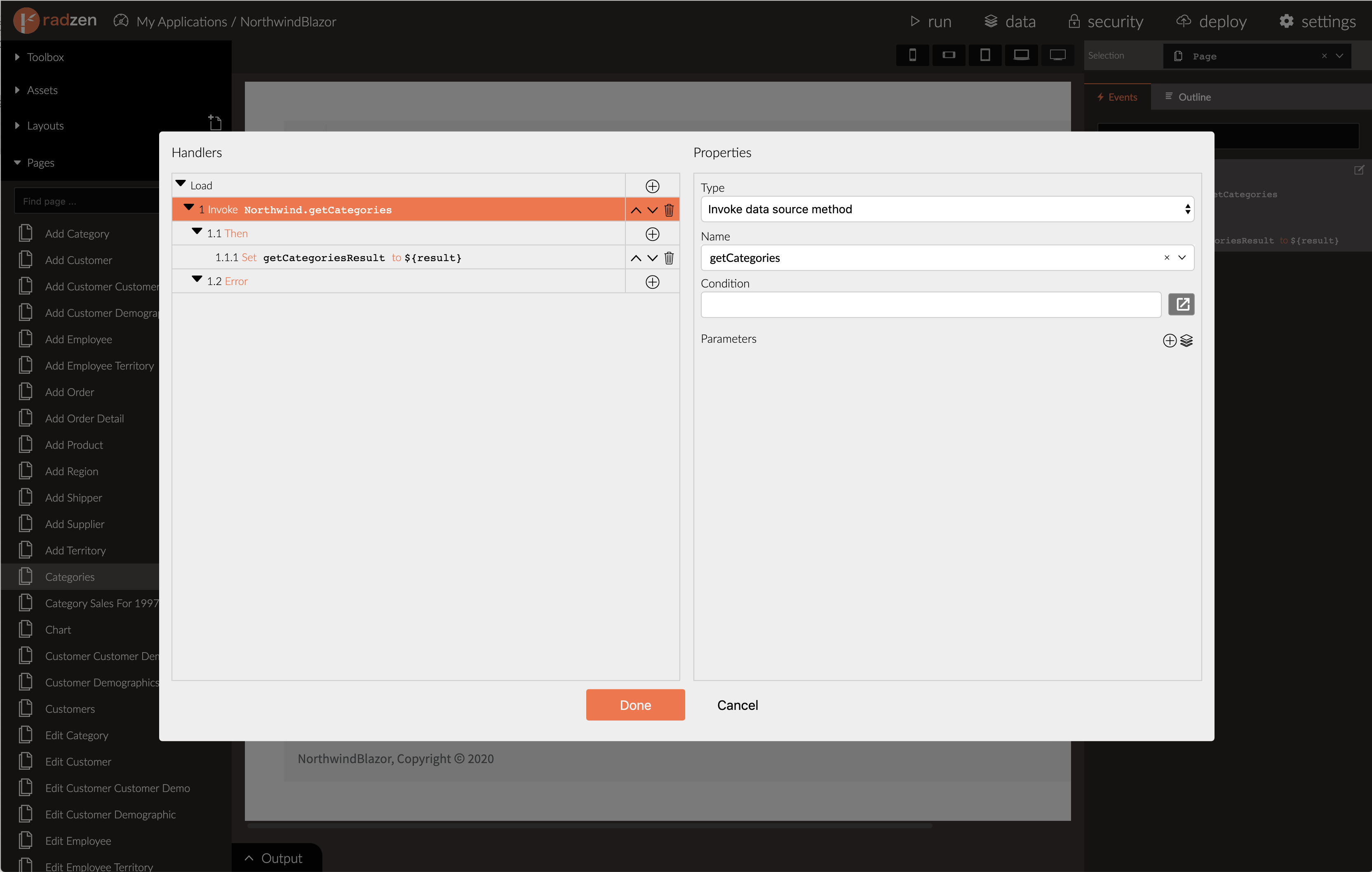Open the Add Shipper page
Viewport: 1372px width, 872px height.
click(x=73, y=497)
